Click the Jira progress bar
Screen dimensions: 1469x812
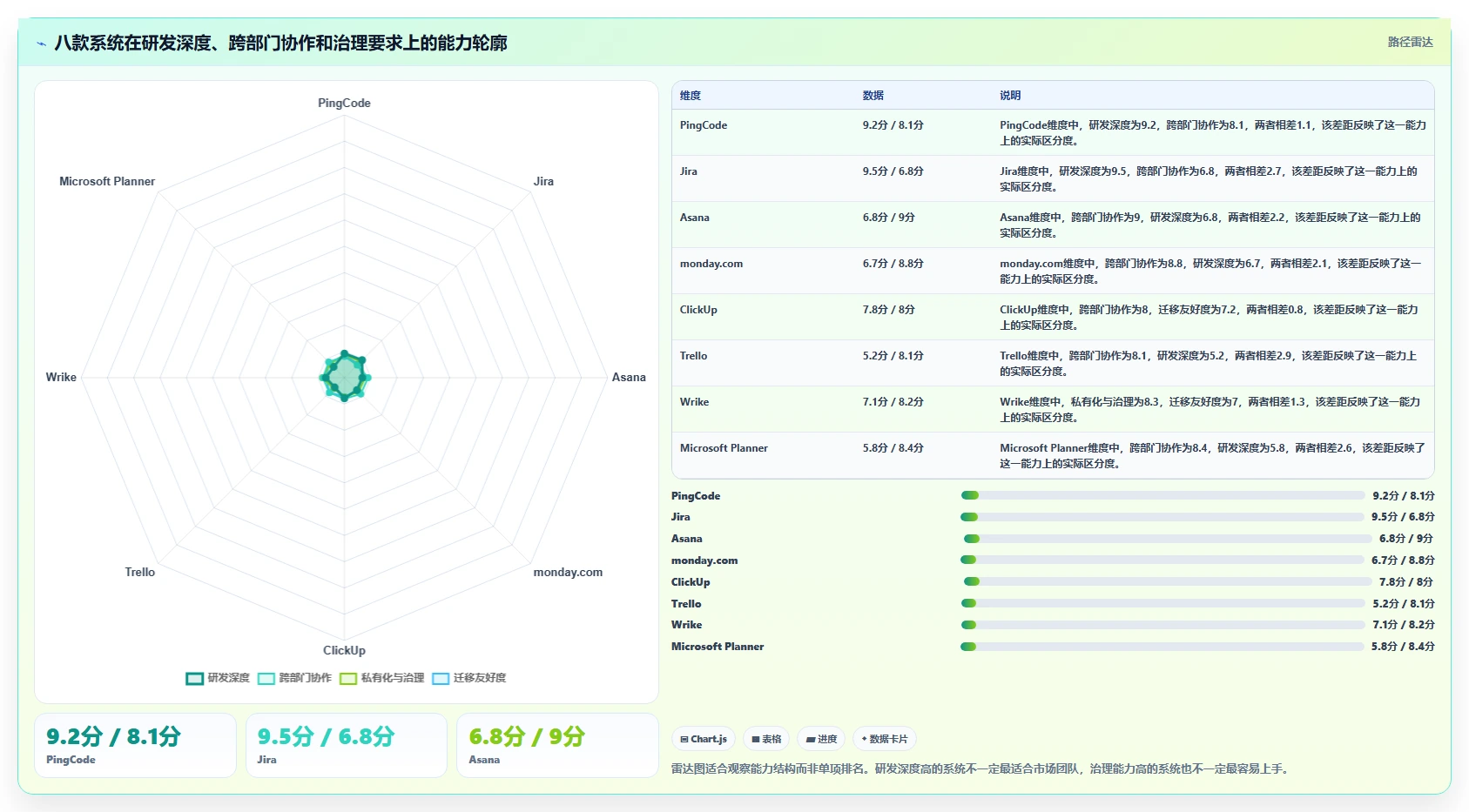(x=1162, y=517)
